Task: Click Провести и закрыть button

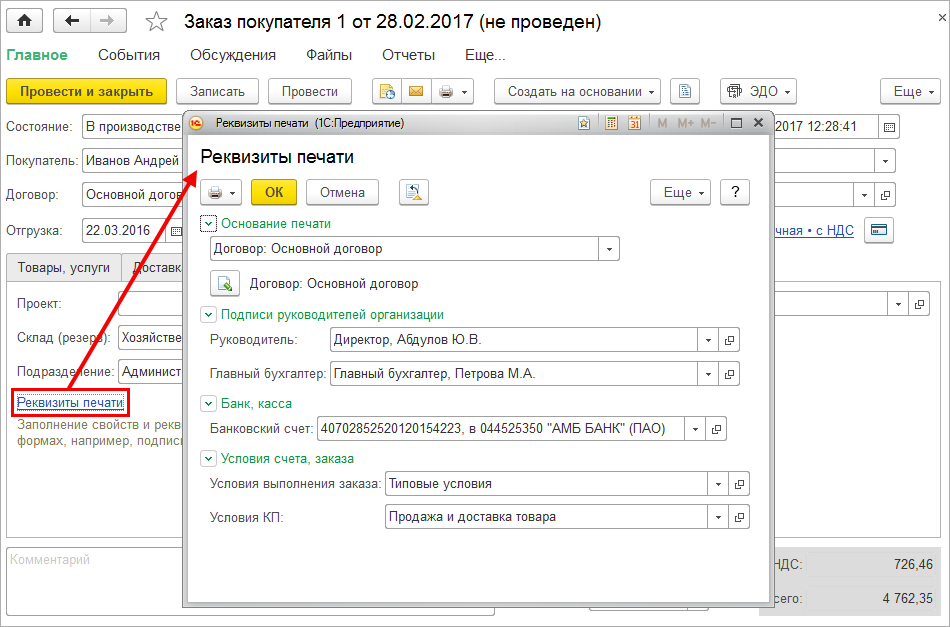Action: pos(86,91)
